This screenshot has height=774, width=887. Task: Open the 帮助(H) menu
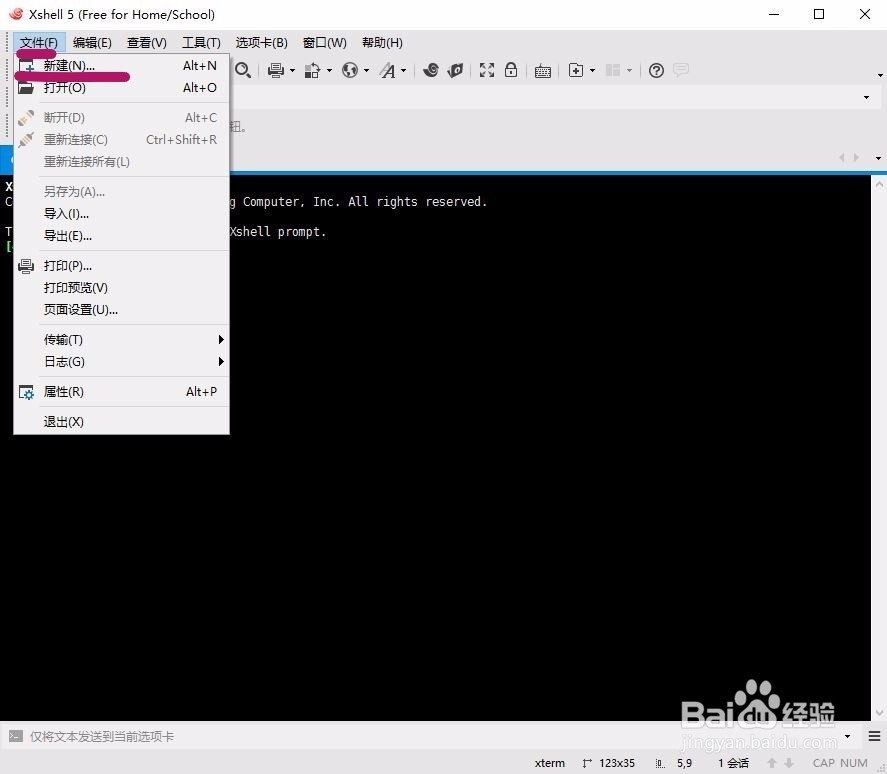tap(382, 42)
